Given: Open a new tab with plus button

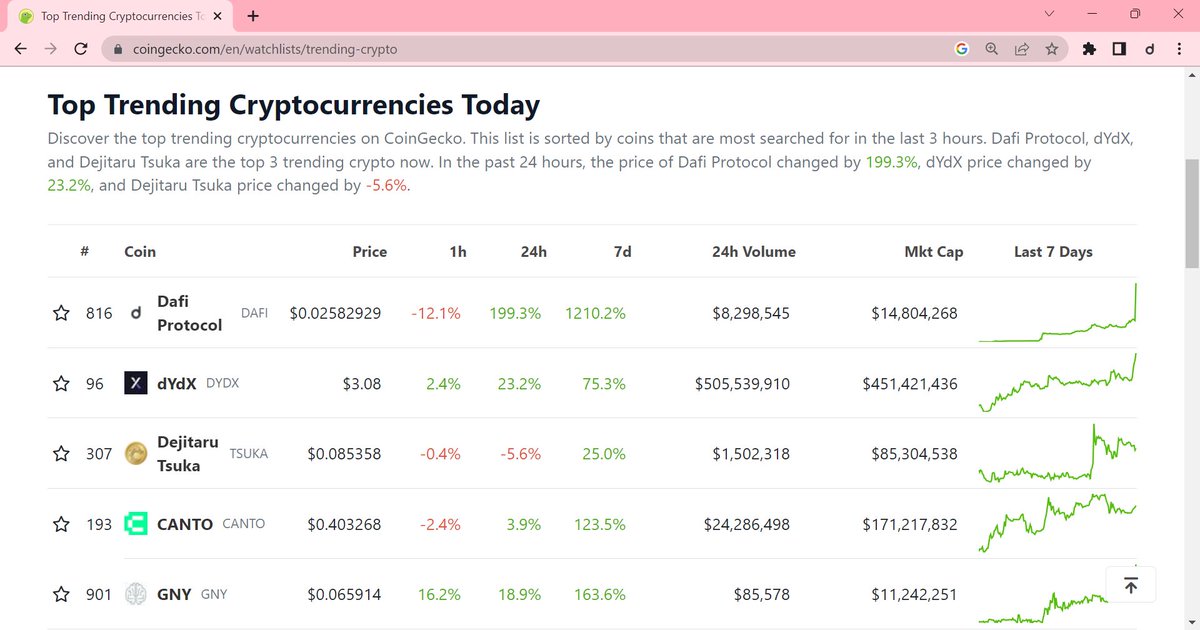Looking at the screenshot, I should tap(253, 16).
